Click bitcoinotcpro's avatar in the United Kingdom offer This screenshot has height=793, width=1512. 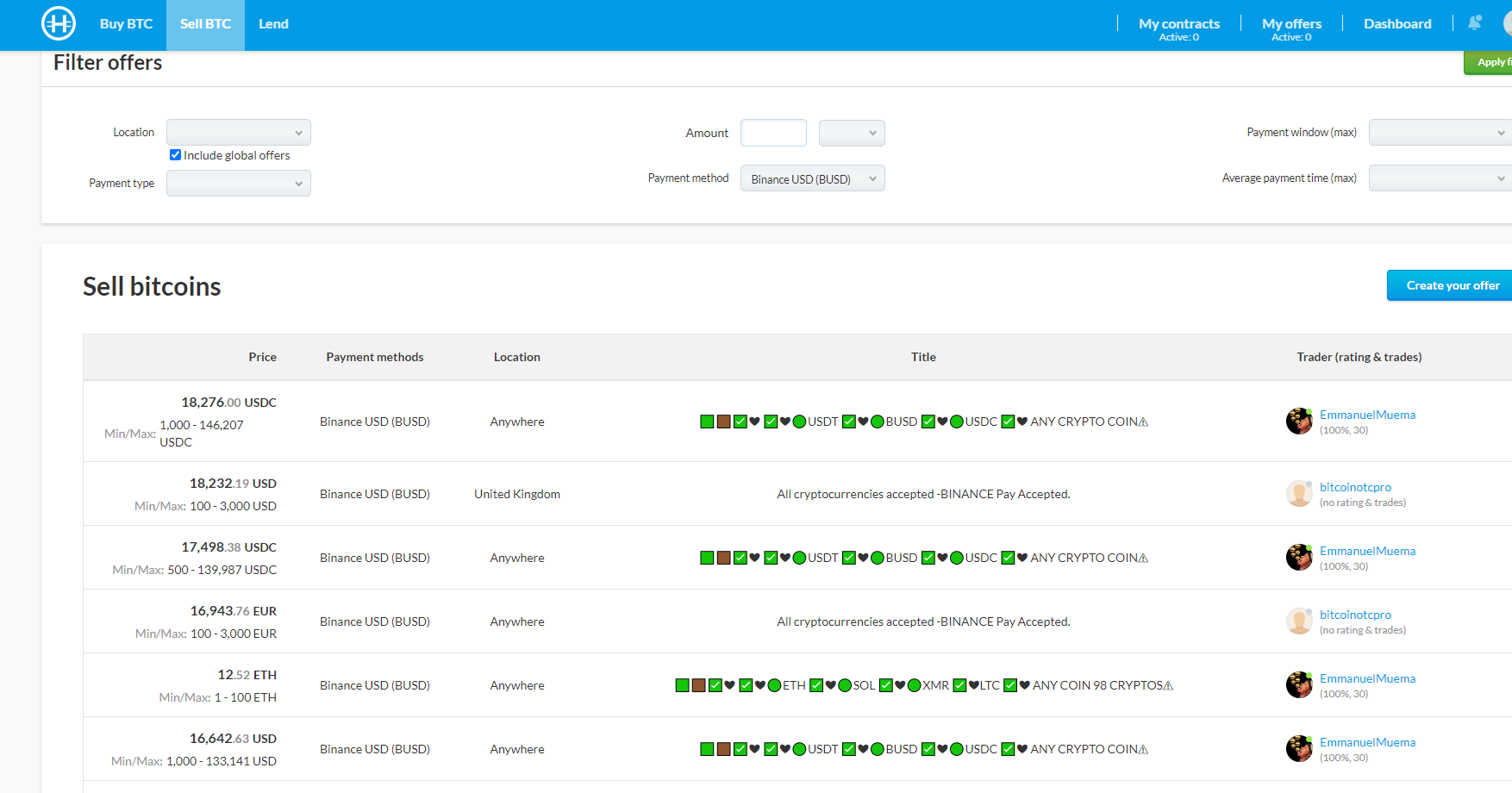pos(1299,494)
